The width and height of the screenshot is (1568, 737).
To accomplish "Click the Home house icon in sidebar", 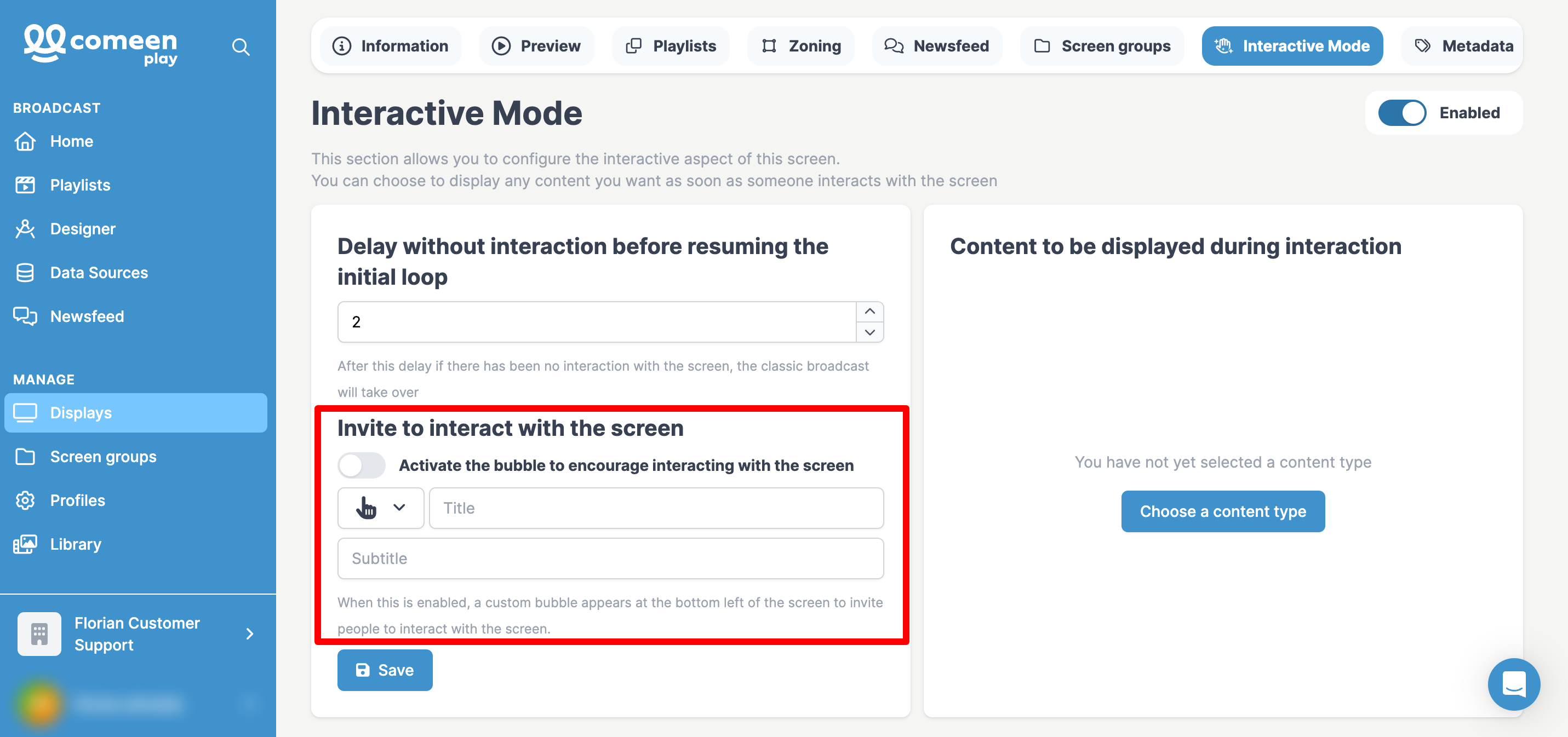I will (25, 141).
